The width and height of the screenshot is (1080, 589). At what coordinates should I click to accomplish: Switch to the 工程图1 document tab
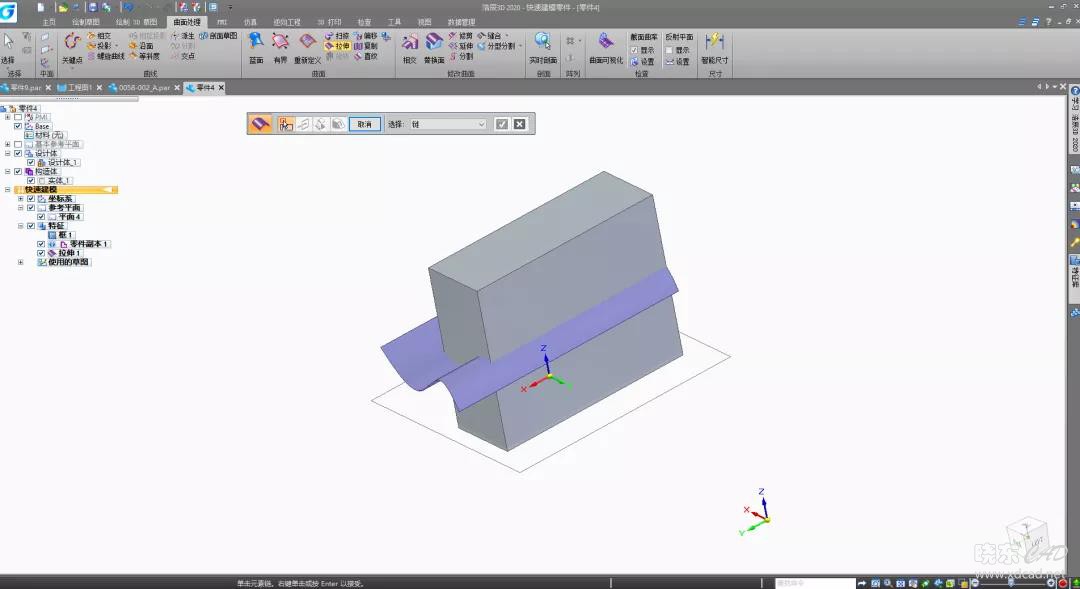click(75, 88)
